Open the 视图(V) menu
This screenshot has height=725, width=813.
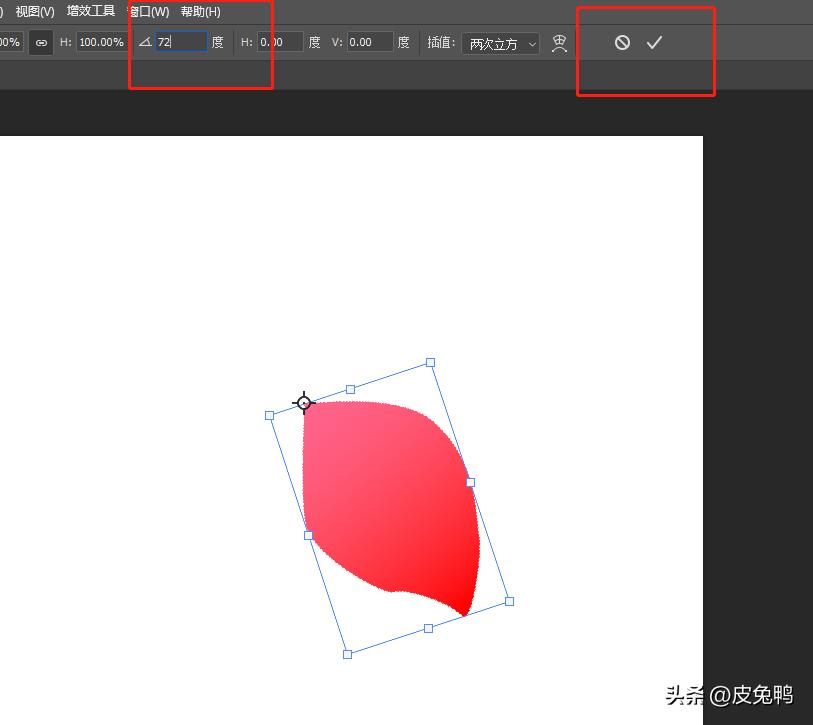(x=35, y=11)
